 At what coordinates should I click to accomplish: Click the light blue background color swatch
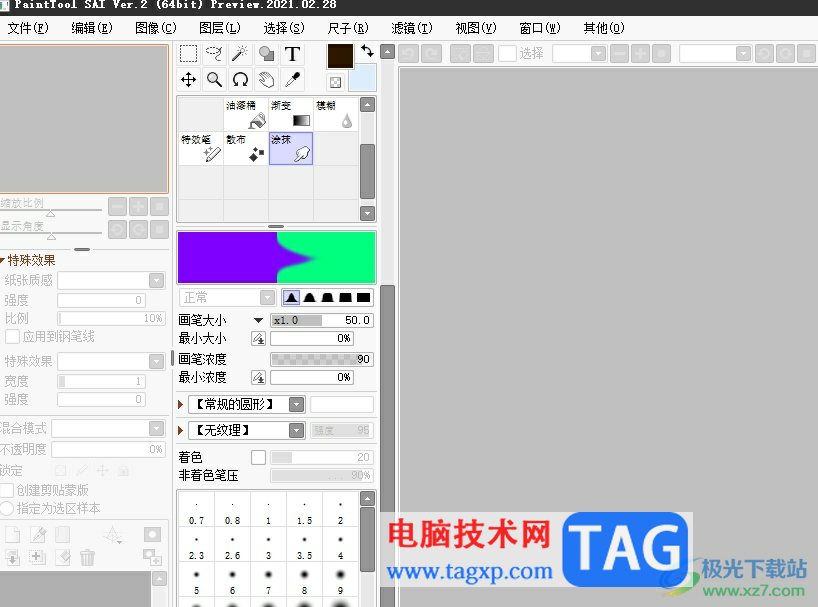[x=362, y=78]
